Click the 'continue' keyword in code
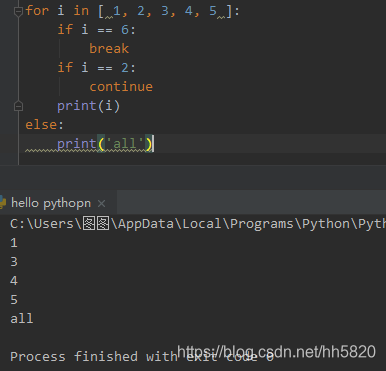Viewport: 386px width, 371px height. [x=121, y=87]
